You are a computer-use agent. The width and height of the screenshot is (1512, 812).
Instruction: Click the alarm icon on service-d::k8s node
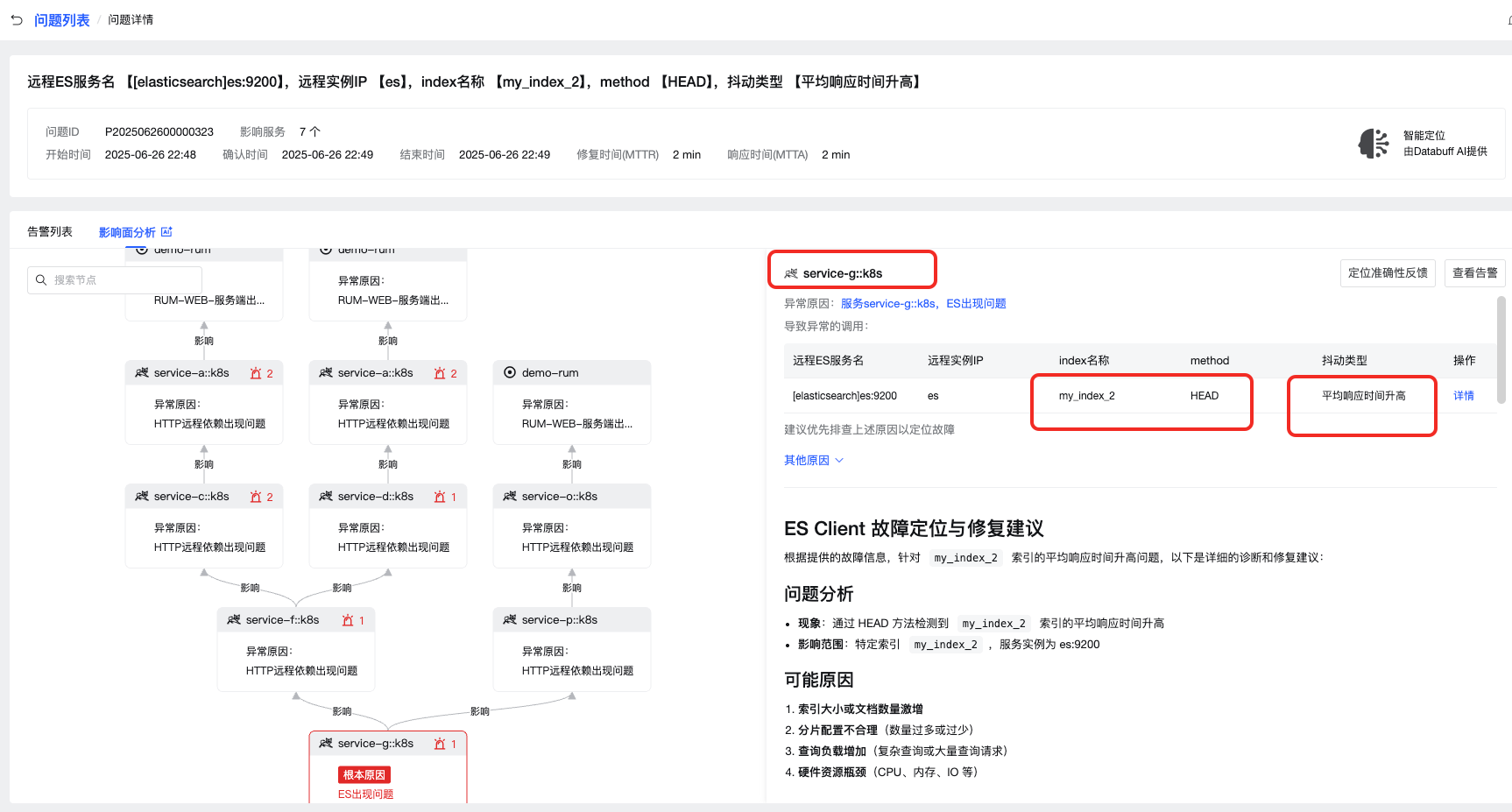click(x=440, y=497)
